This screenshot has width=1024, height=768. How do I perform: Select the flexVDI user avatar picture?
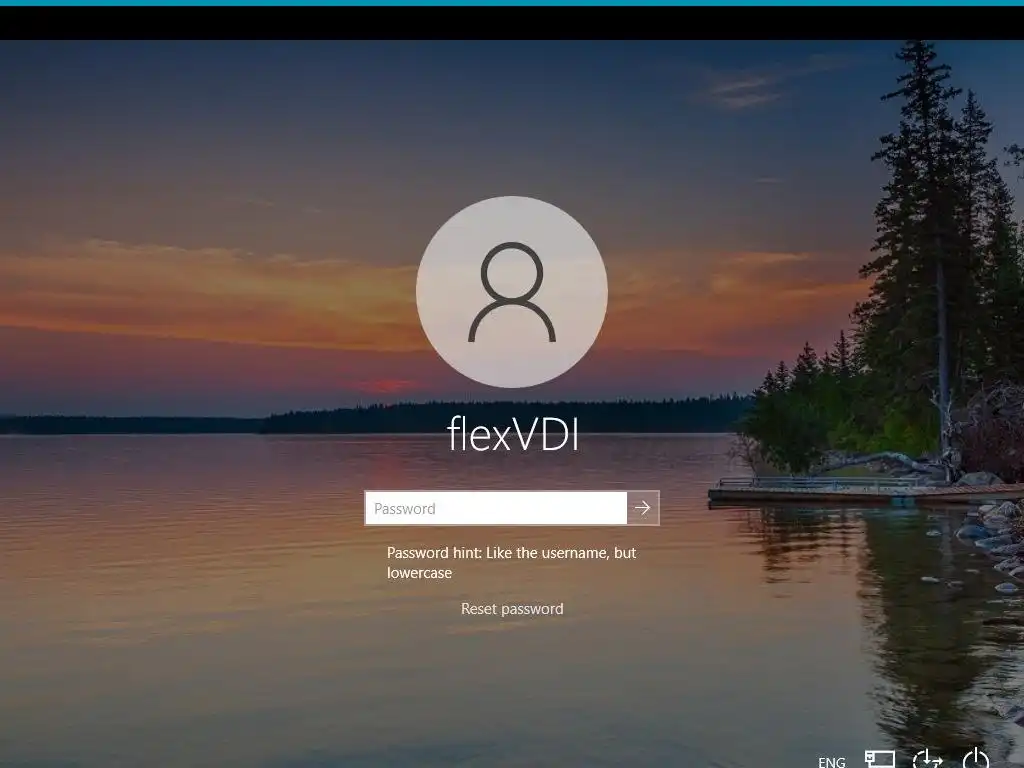[x=512, y=292]
